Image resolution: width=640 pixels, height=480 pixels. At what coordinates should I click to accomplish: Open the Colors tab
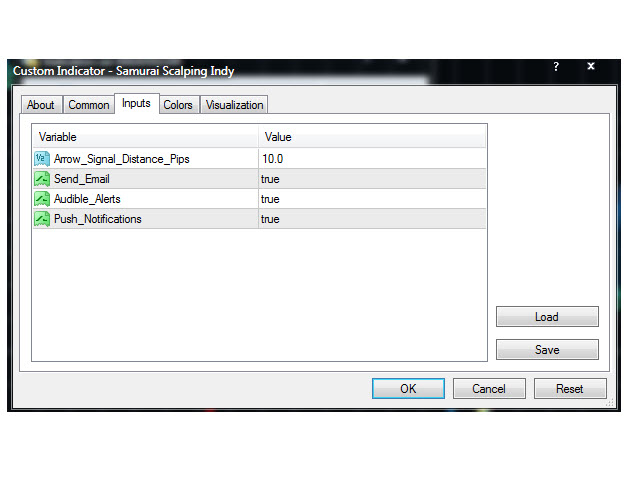178,105
